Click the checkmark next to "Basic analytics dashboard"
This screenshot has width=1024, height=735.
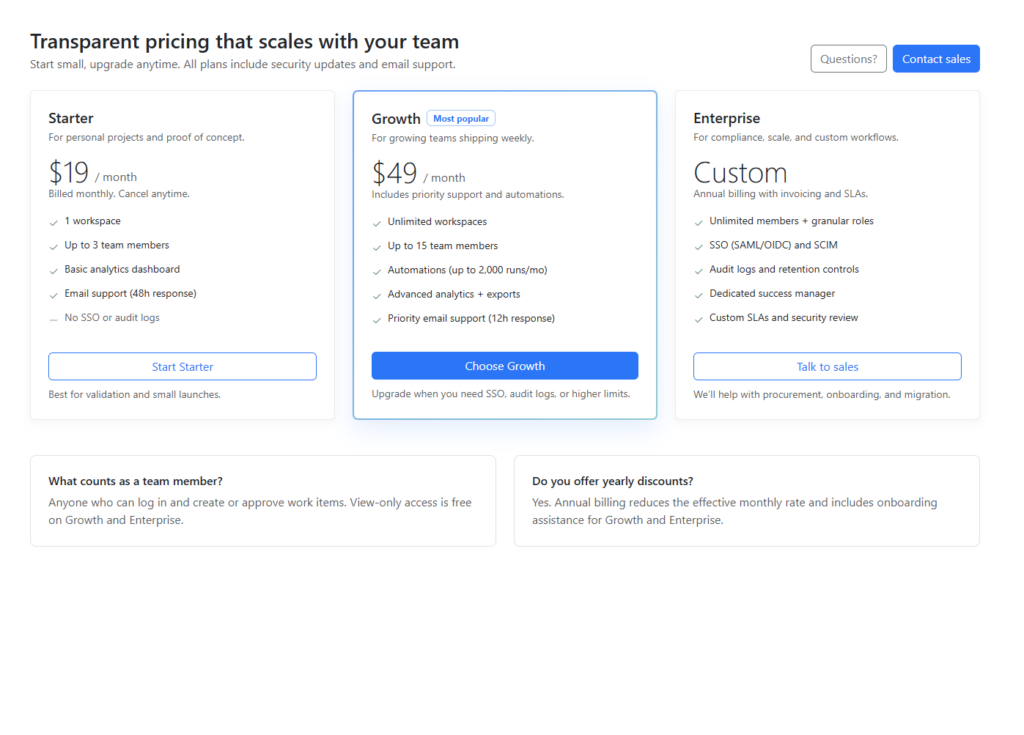click(x=54, y=270)
